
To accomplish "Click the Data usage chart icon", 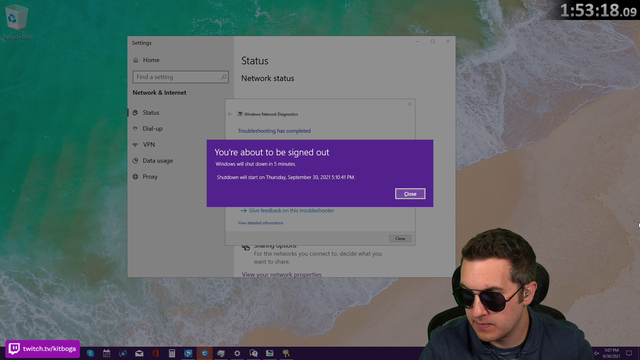I will (135, 161).
